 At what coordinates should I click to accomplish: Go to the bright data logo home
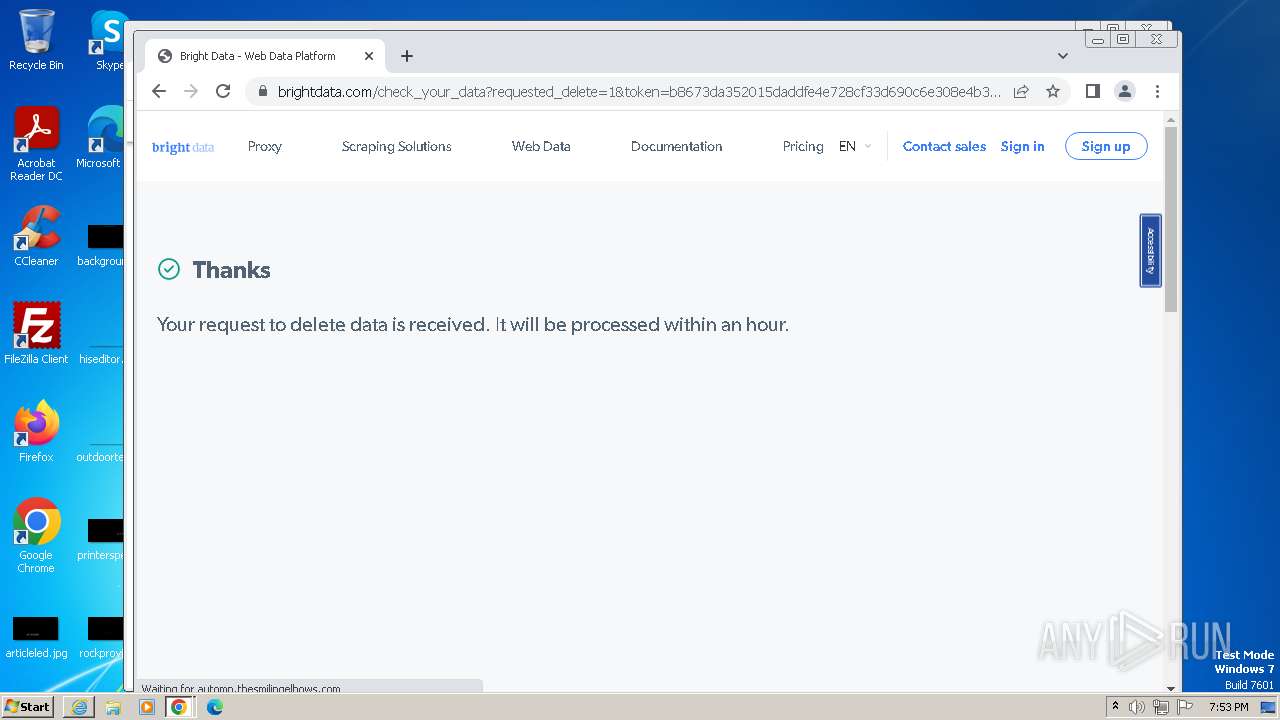click(183, 147)
